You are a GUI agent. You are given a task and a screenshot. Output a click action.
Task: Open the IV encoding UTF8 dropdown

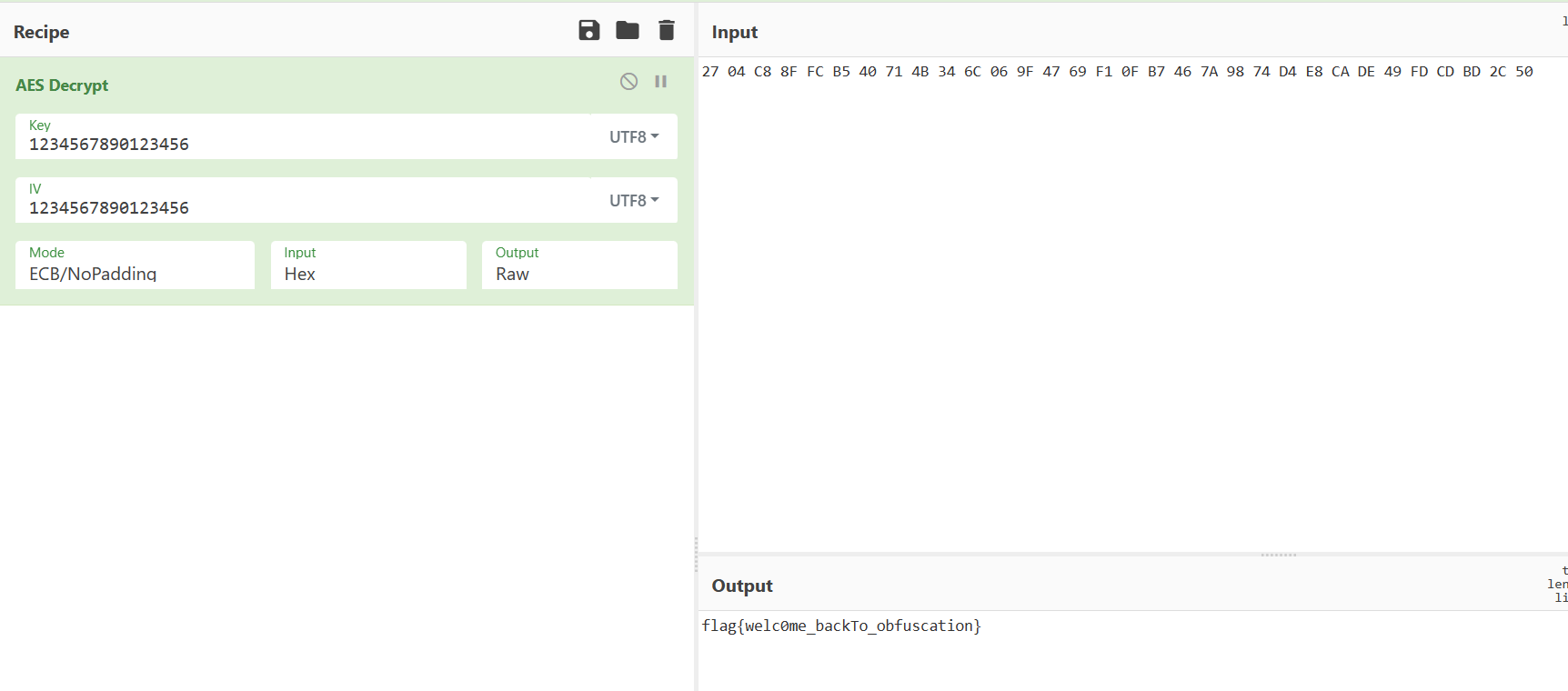point(634,200)
